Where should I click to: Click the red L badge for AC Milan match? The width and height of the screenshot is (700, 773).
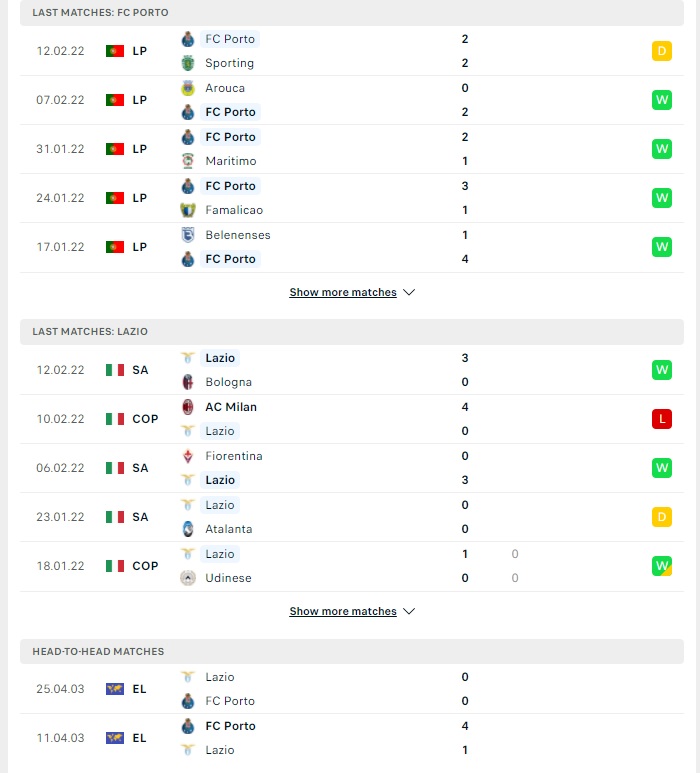(x=662, y=419)
